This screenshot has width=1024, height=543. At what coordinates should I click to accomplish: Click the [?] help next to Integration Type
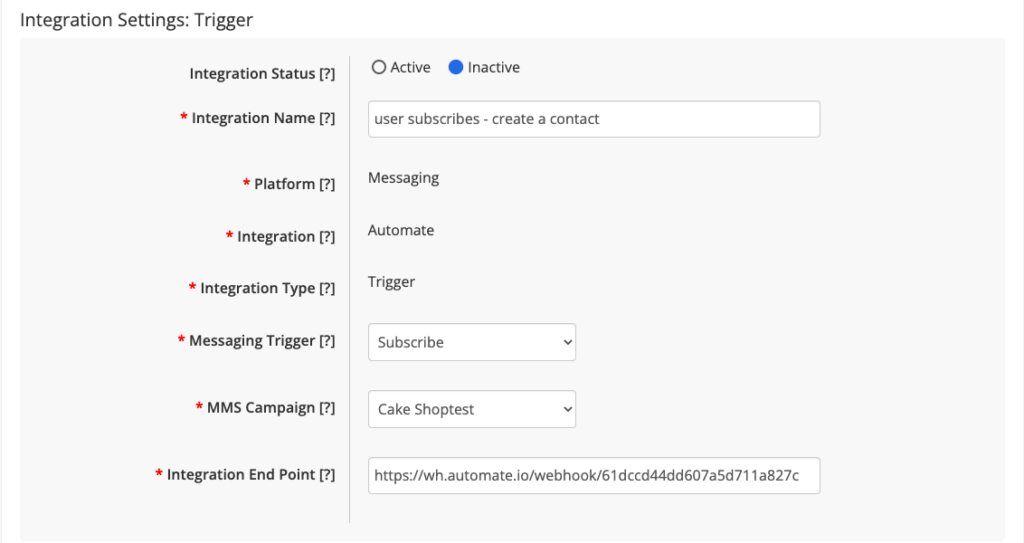[327, 288]
